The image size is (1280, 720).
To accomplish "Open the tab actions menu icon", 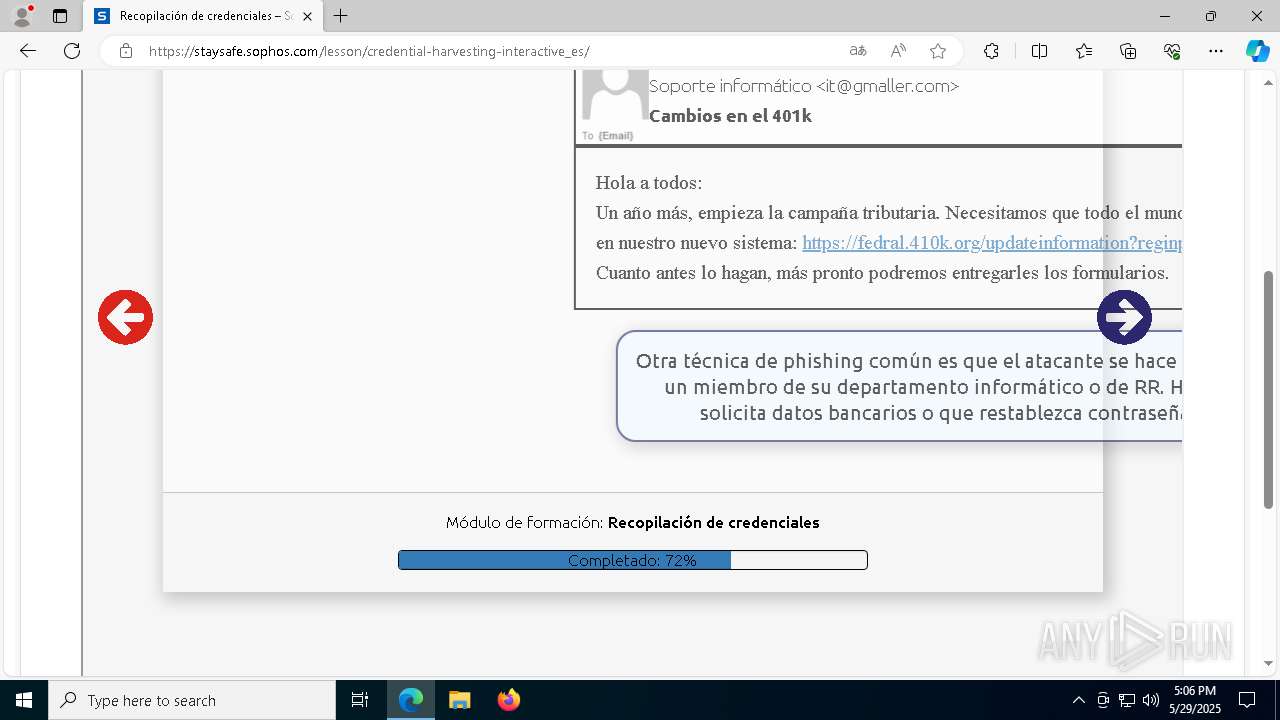I will pyautogui.click(x=60, y=16).
